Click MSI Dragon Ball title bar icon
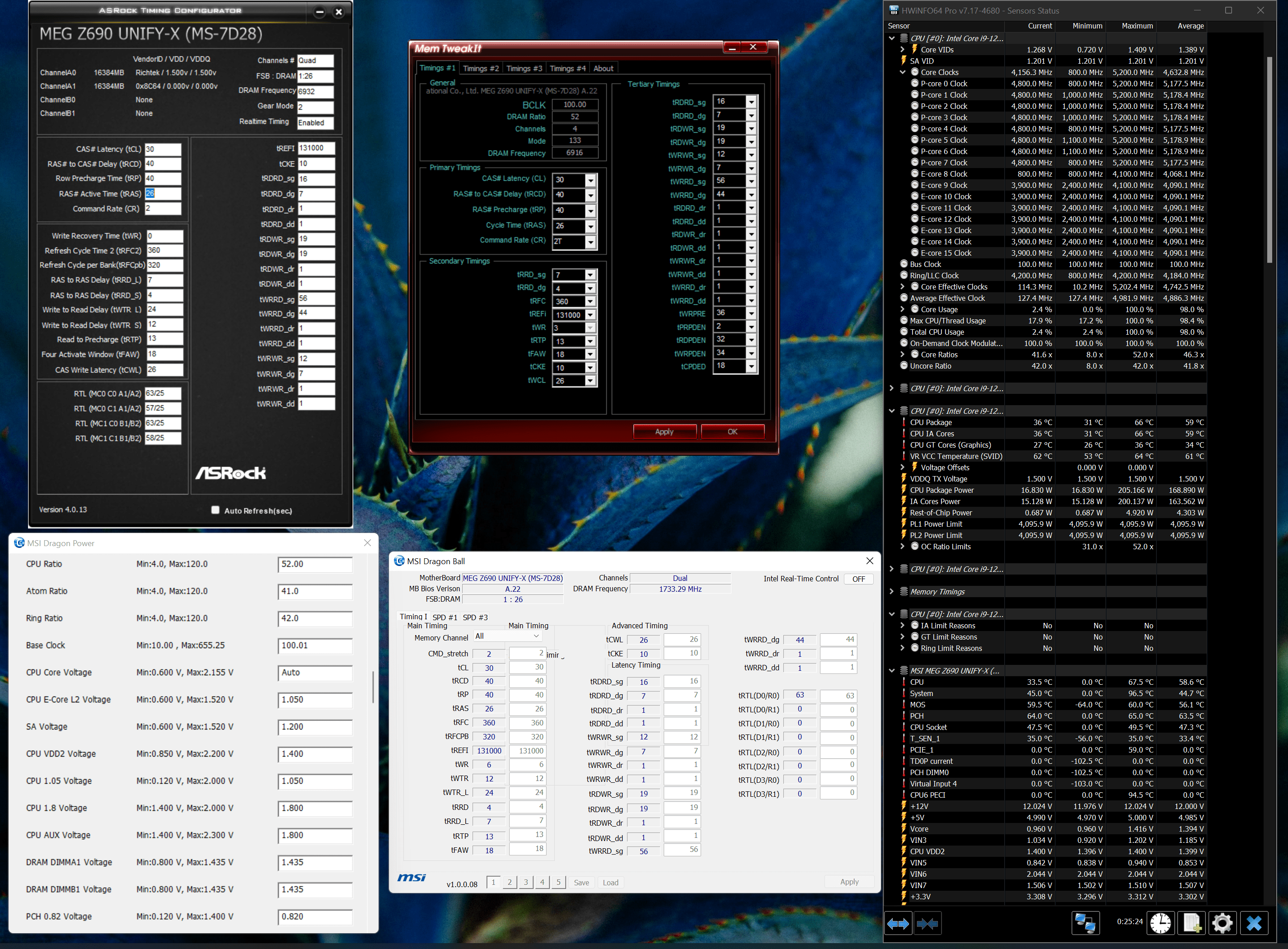Viewport: 1288px width, 949px height. [x=399, y=561]
